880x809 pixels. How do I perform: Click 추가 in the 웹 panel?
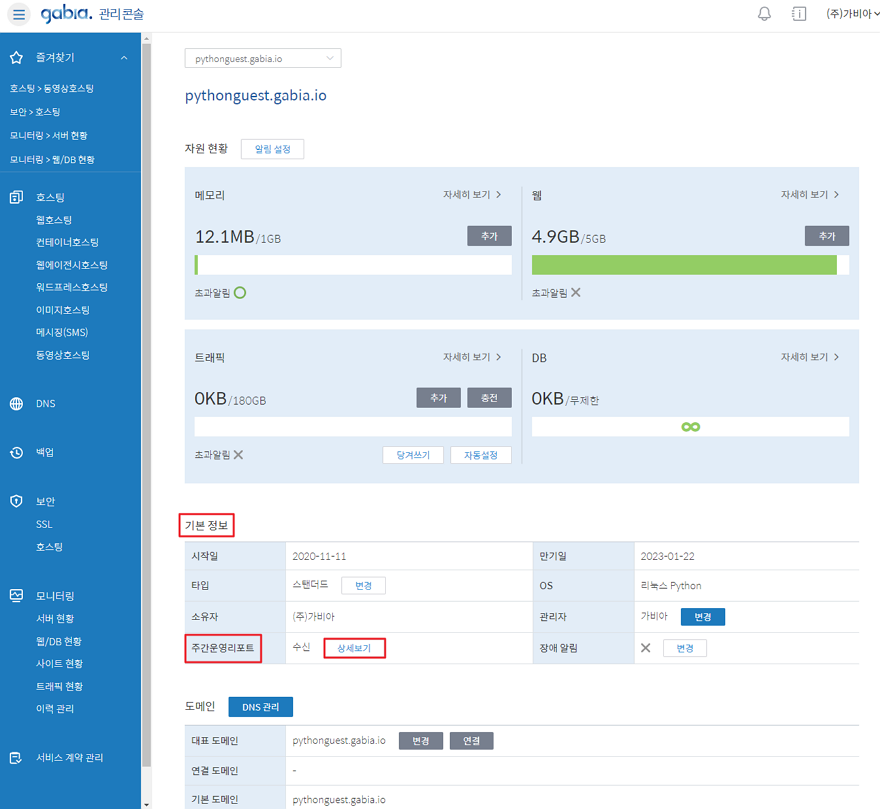pos(827,236)
